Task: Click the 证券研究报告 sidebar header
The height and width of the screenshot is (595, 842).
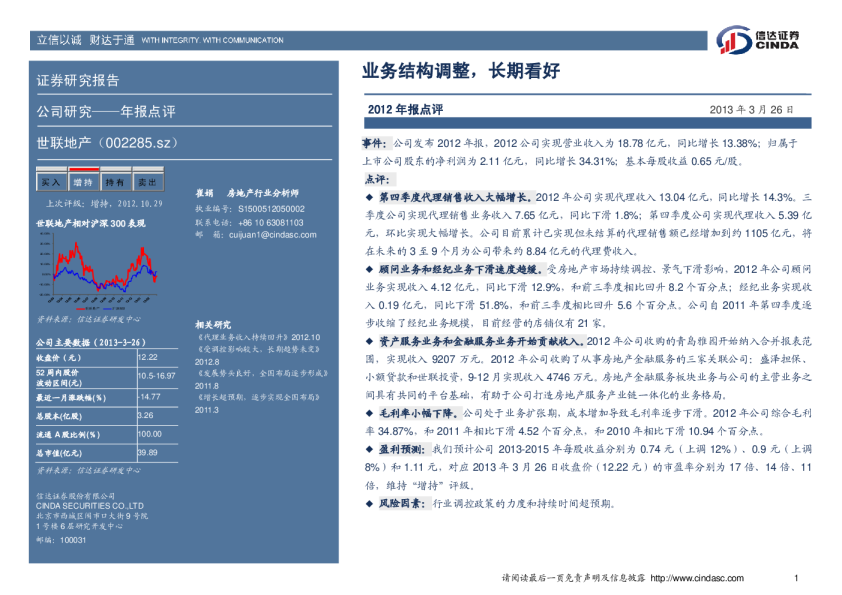Action: (x=78, y=80)
